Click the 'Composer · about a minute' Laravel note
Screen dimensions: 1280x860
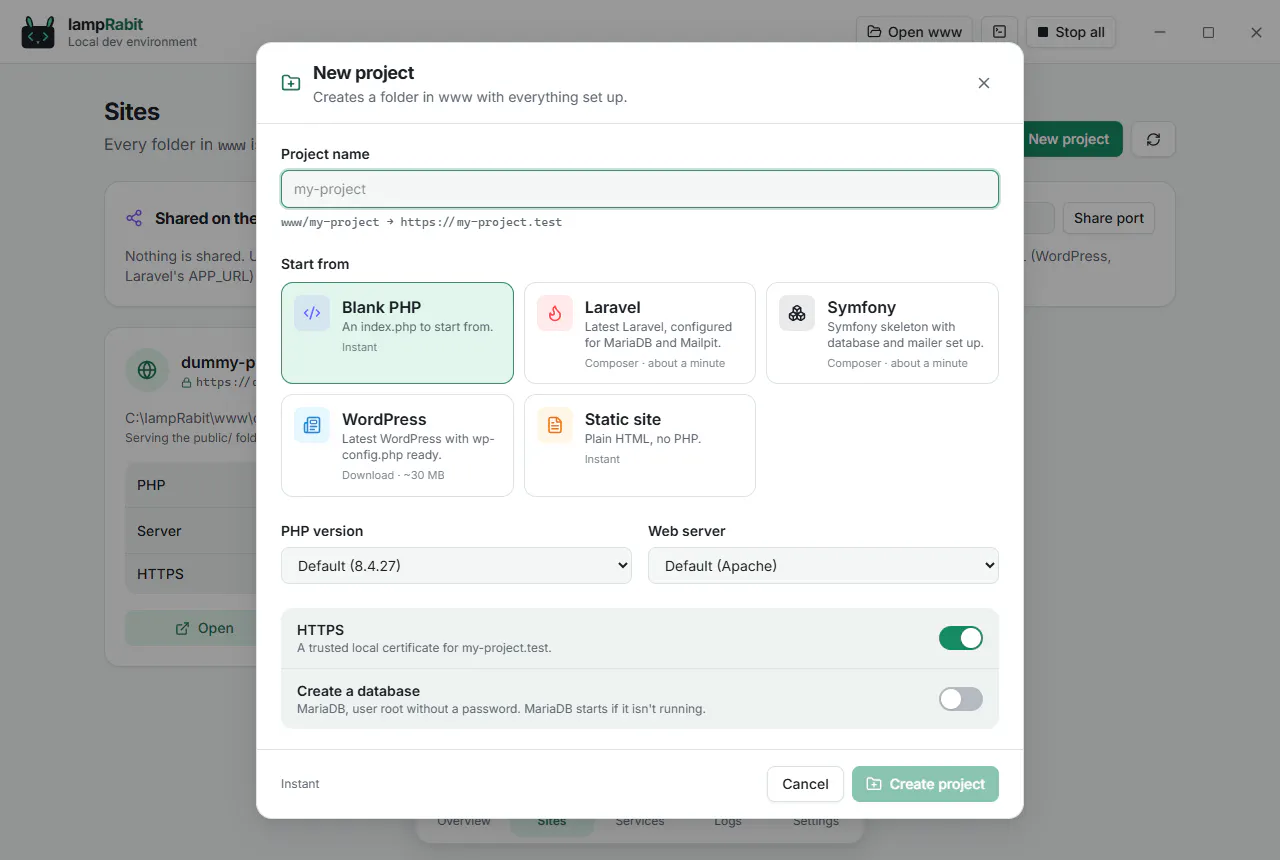tap(655, 363)
